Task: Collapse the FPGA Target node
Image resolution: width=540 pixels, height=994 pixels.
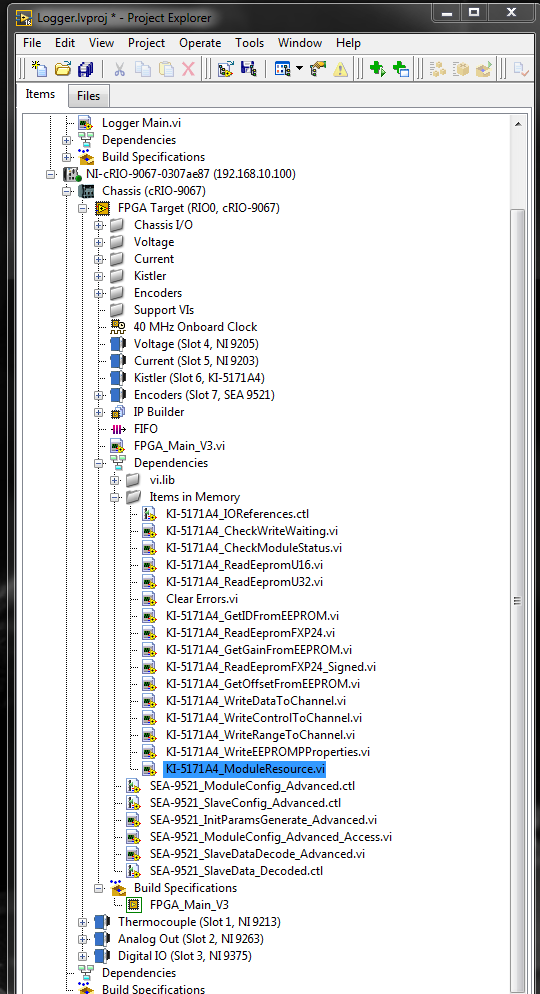Action: pos(83,208)
